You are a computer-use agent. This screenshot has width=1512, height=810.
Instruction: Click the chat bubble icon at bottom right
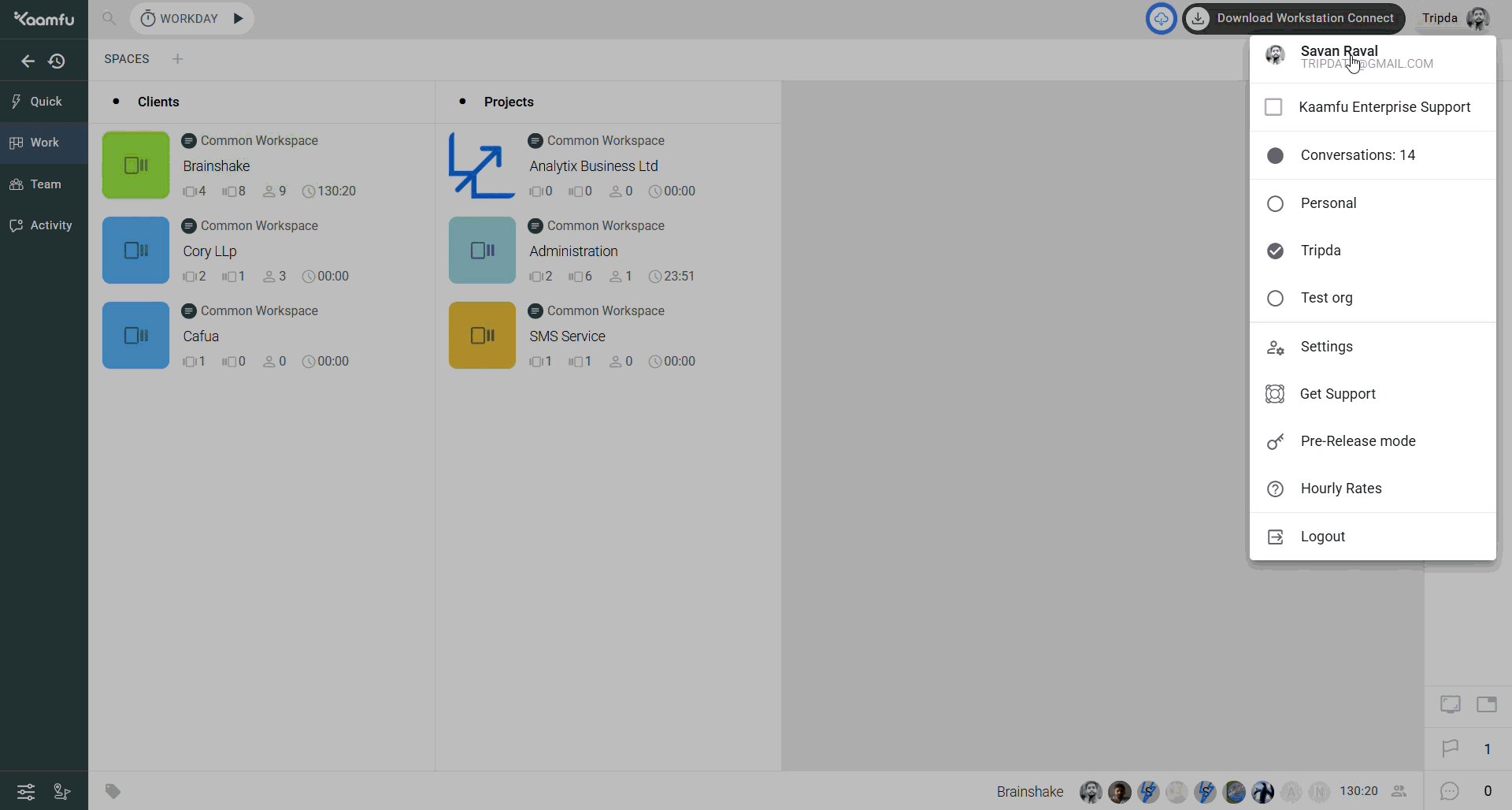click(x=1450, y=791)
